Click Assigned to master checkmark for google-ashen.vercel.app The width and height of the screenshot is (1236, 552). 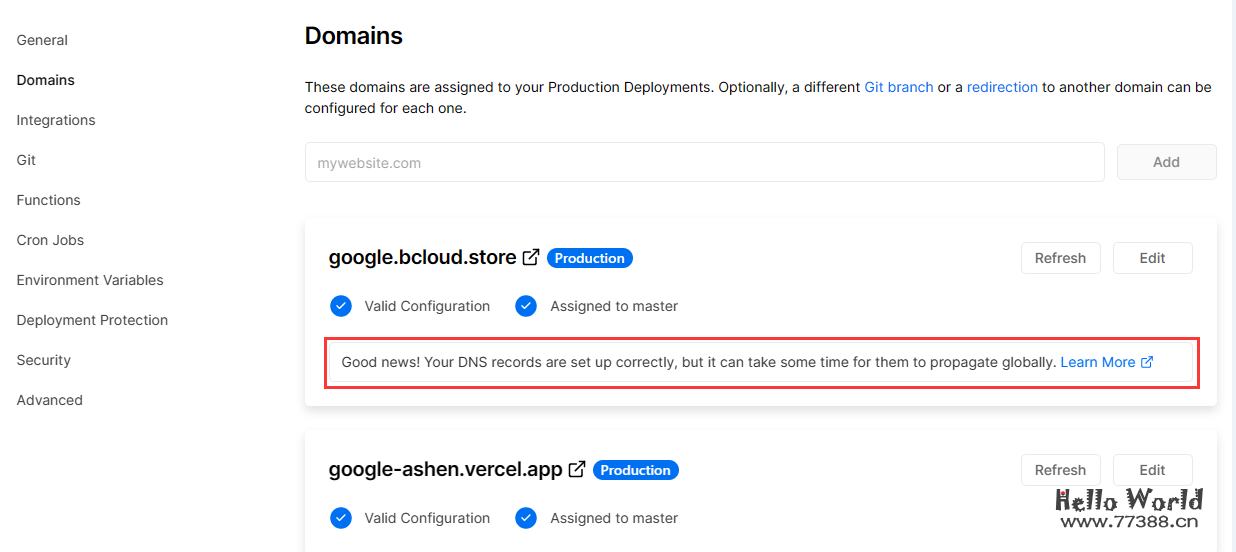tap(526, 518)
